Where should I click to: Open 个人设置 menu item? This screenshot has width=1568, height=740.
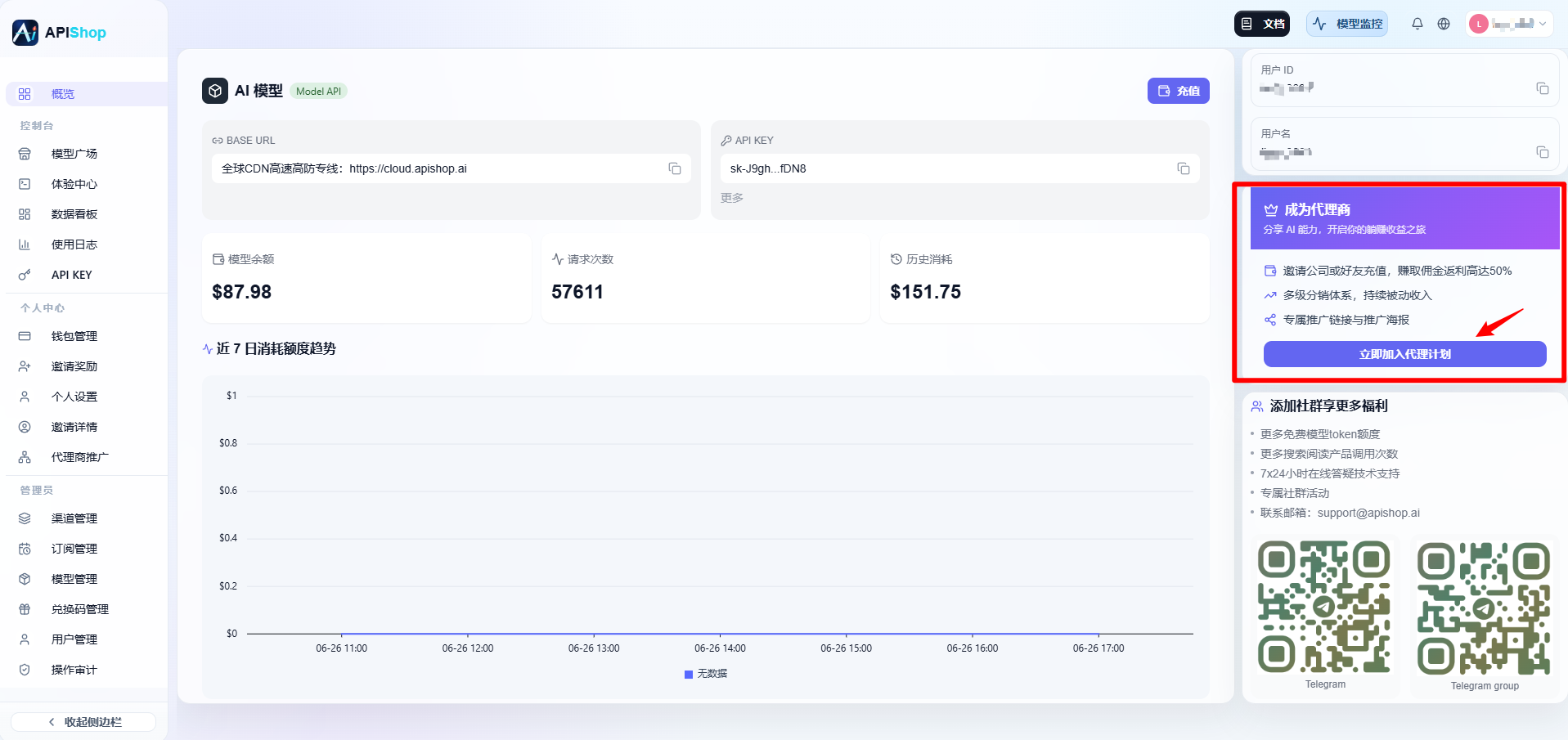click(x=86, y=397)
